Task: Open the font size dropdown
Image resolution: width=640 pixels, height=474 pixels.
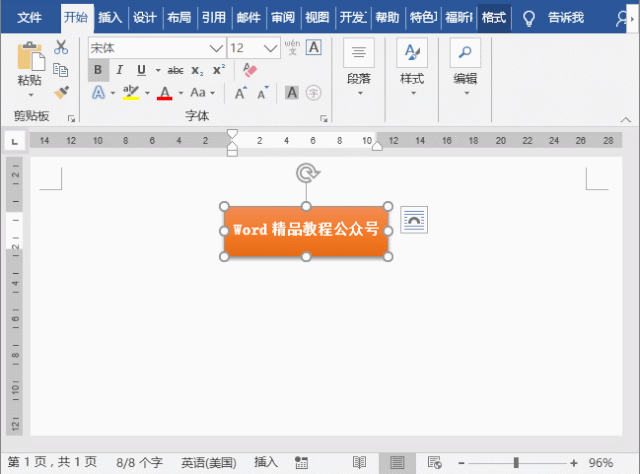Action: (x=270, y=48)
